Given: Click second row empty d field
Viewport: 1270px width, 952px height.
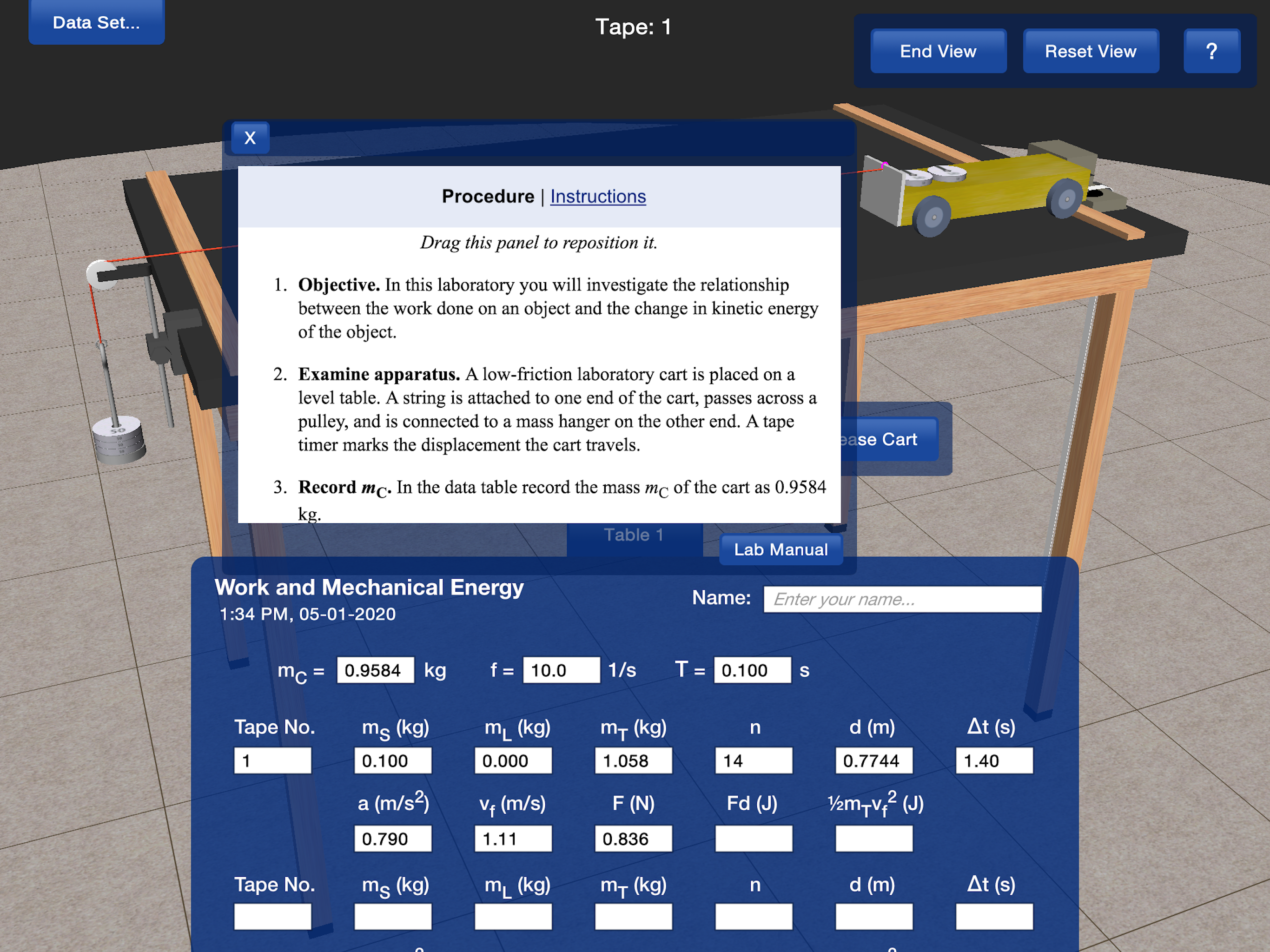Looking at the screenshot, I should click(874, 917).
